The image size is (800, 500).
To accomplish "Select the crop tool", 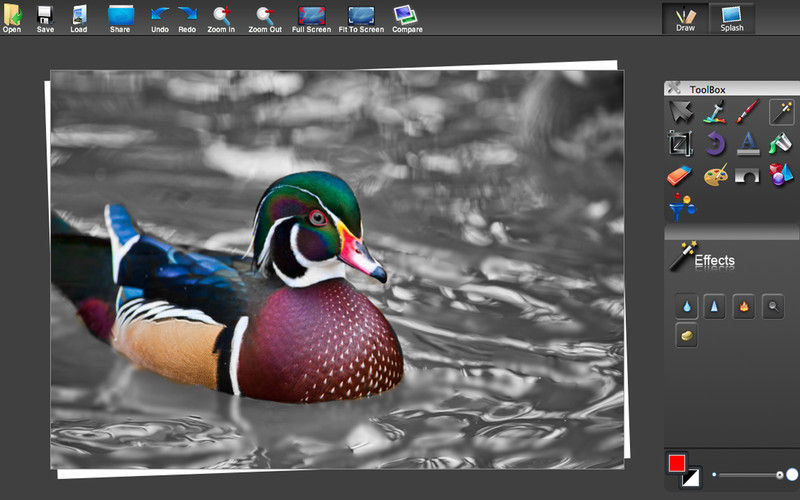I will coord(680,143).
